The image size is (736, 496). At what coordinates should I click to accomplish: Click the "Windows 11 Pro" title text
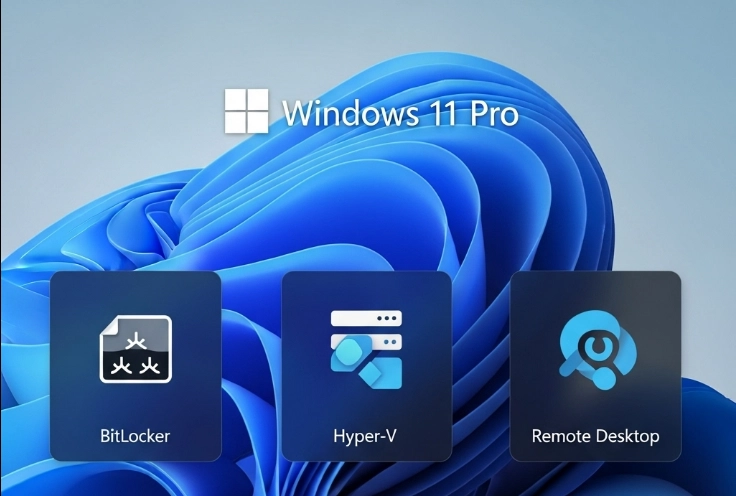pos(400,113)
